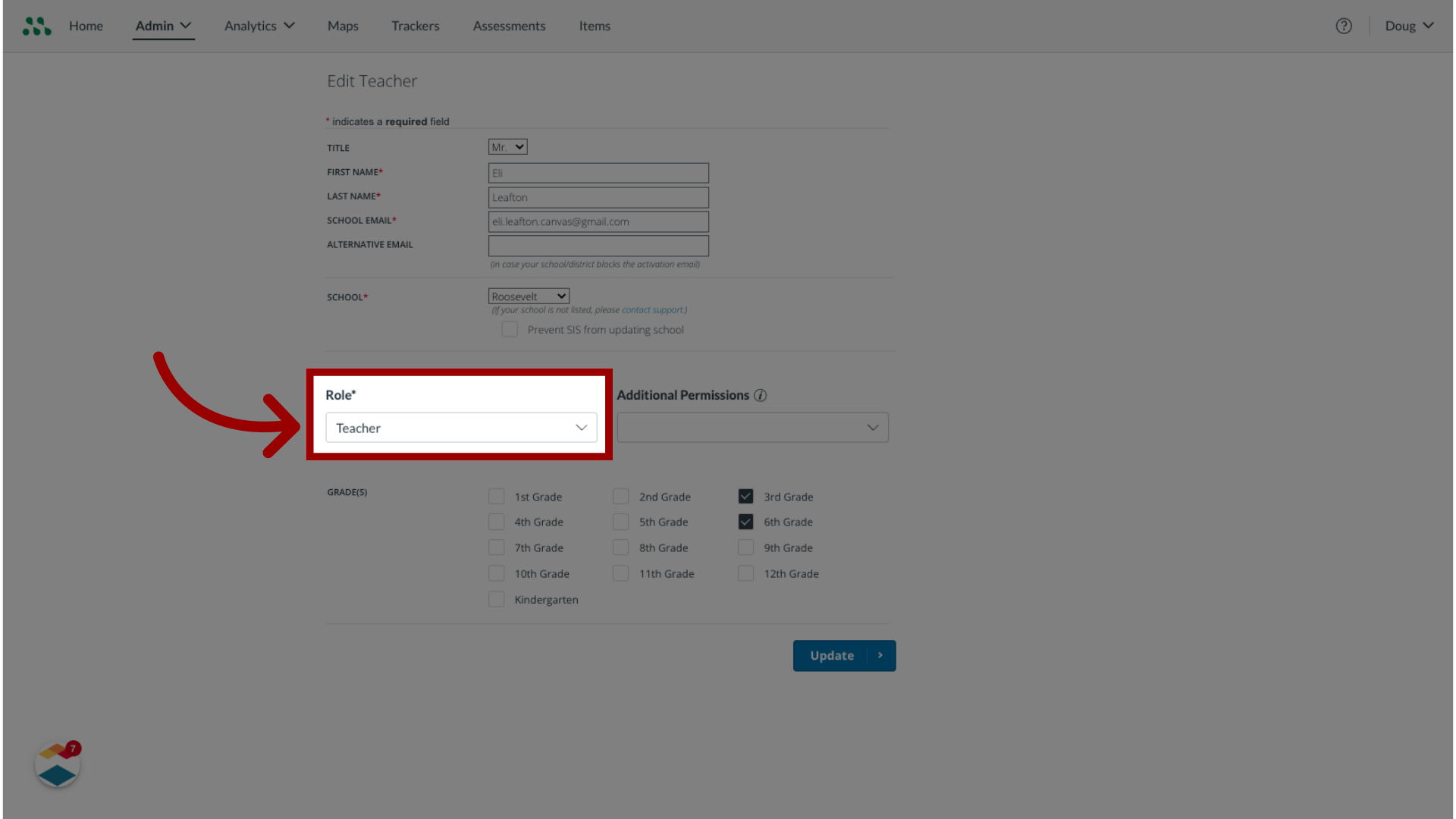Open the Role dropdown showing Teacher
The width and height of the screenshot is (1456, 819).
[x=461, y=428]
